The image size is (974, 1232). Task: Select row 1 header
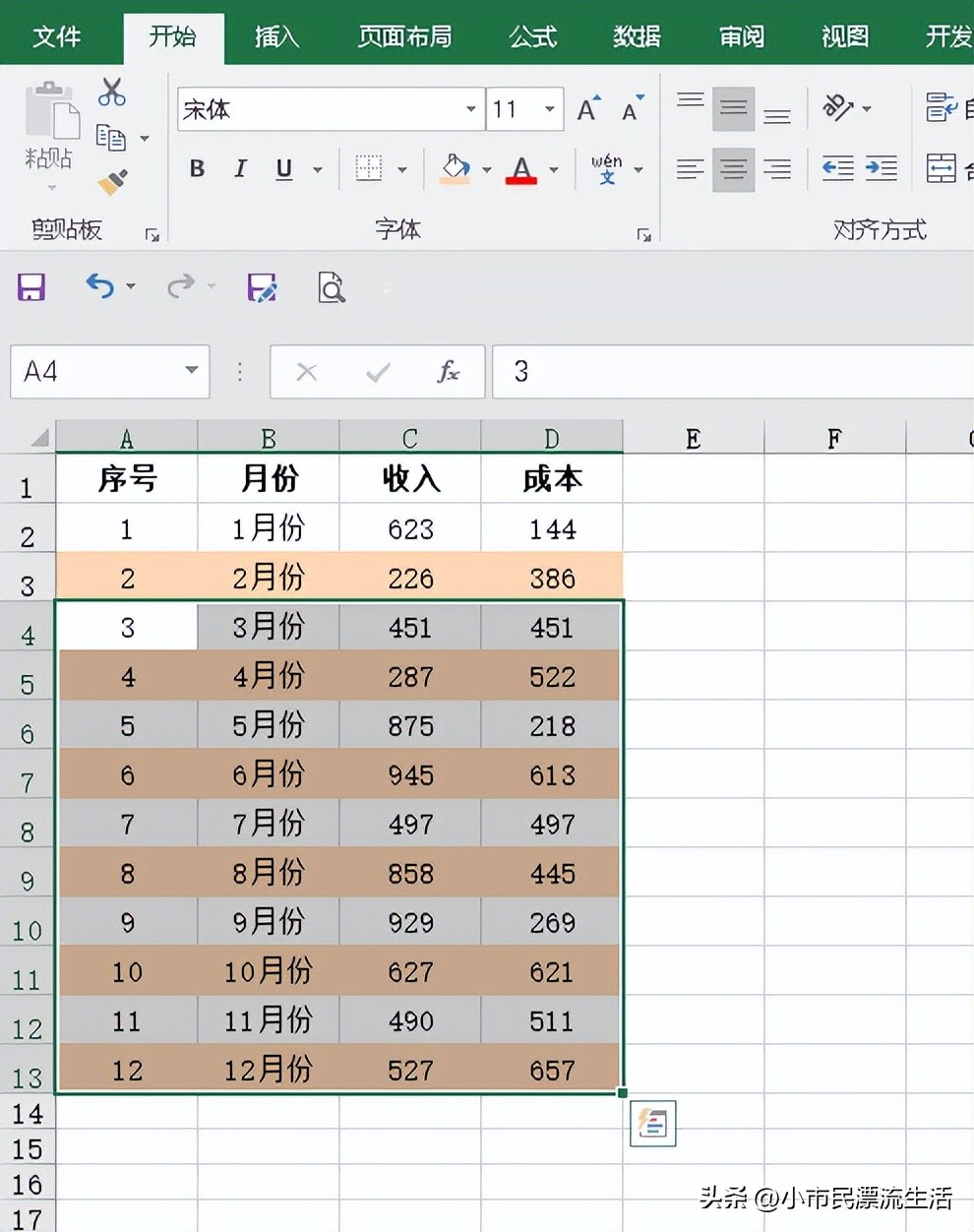(x=27, y=479)
